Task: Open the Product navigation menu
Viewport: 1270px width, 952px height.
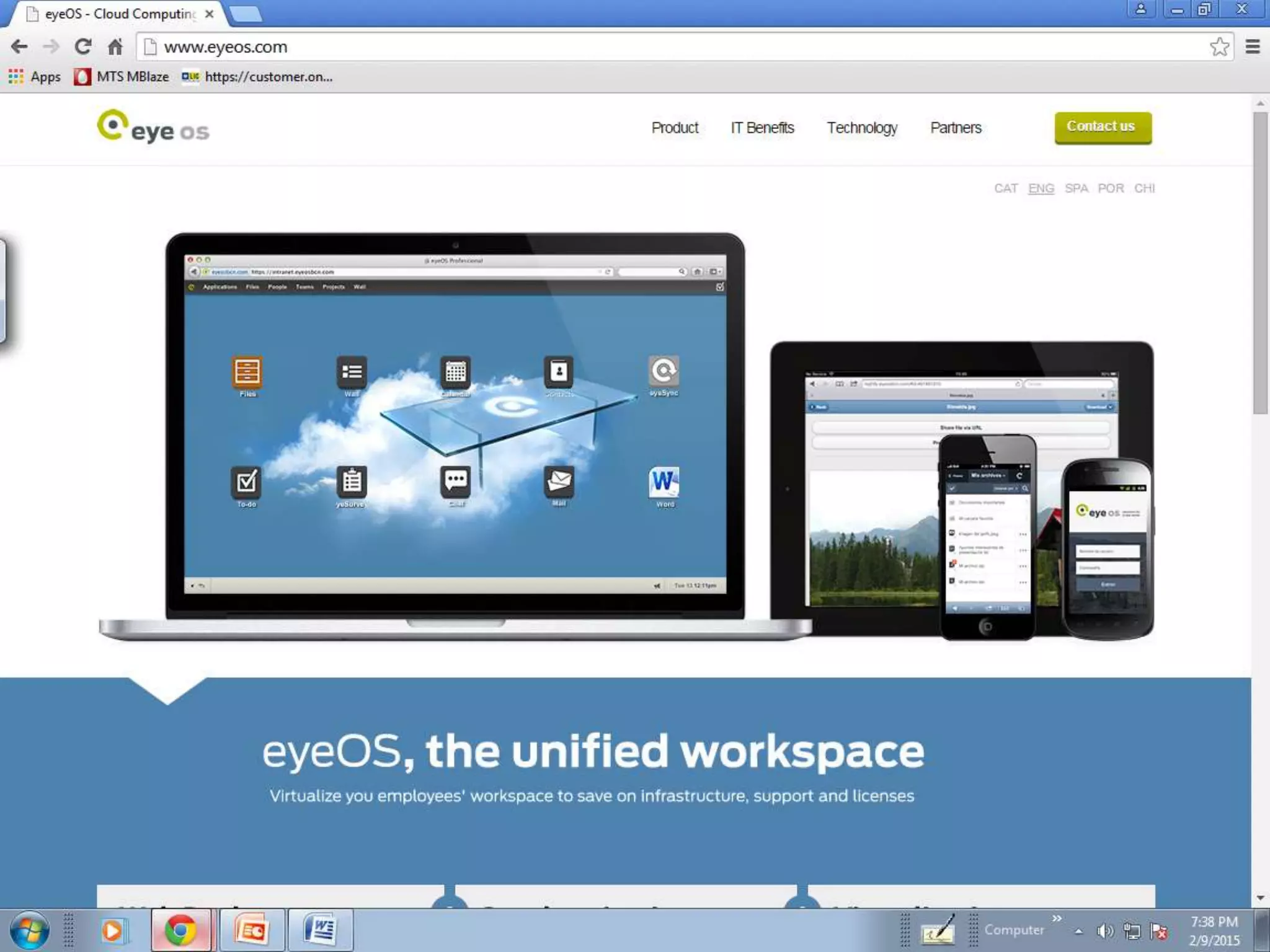Action: pos(675,128)
